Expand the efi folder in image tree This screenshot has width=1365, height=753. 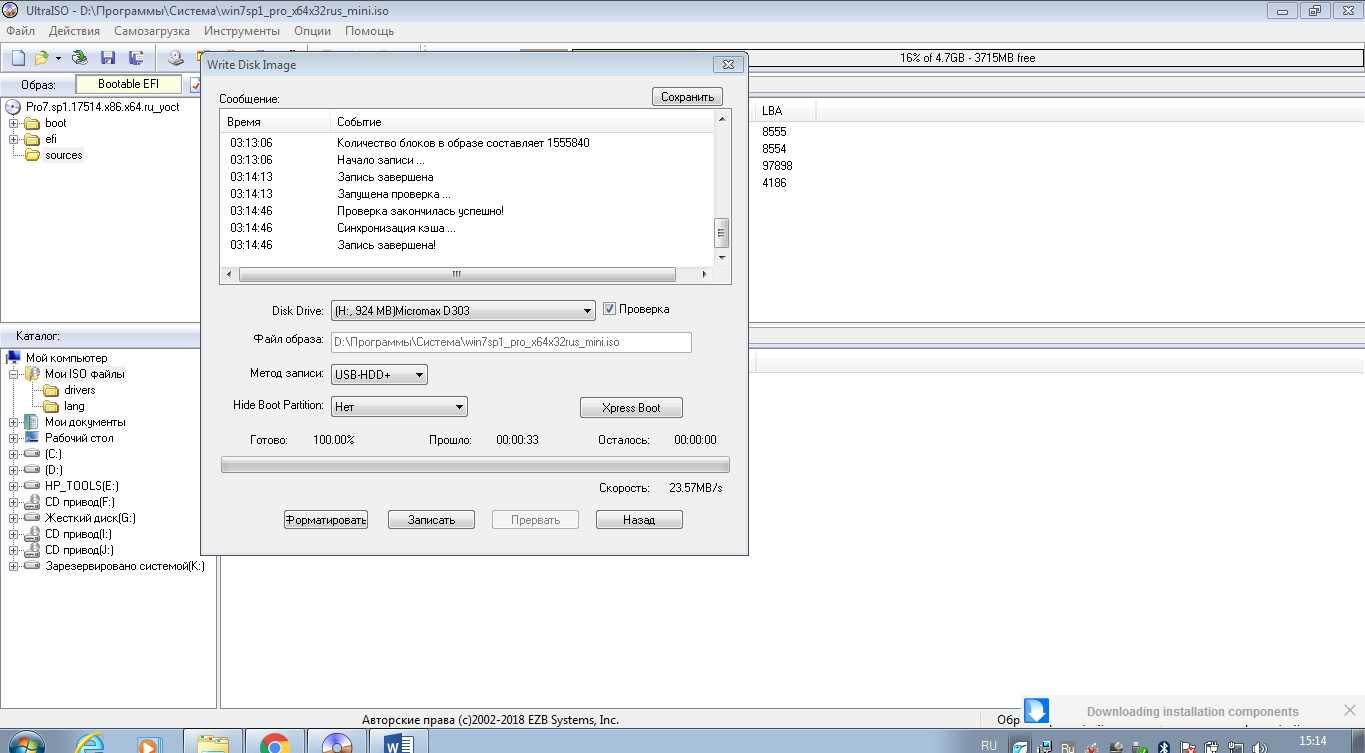[14, 140]
